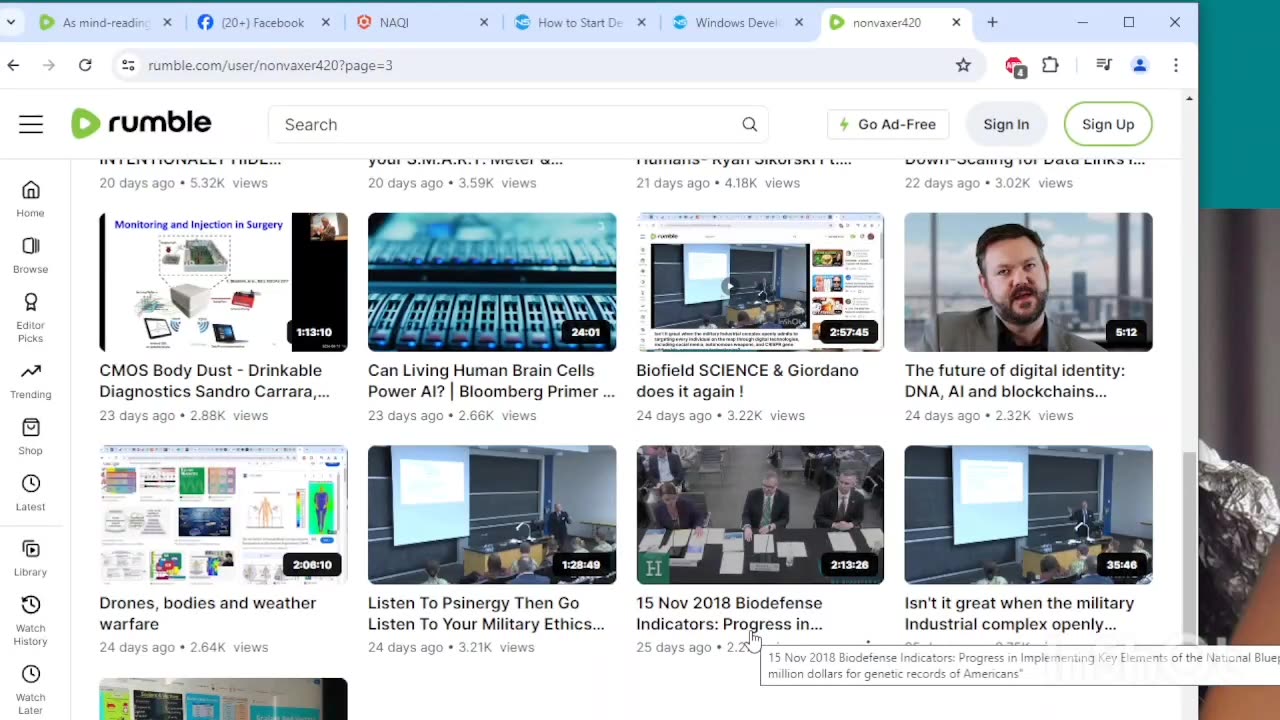This screenshot has height=720, width=1280.
Task: Play the 24:01 server rack thumbnail
Action: point(492,282)
